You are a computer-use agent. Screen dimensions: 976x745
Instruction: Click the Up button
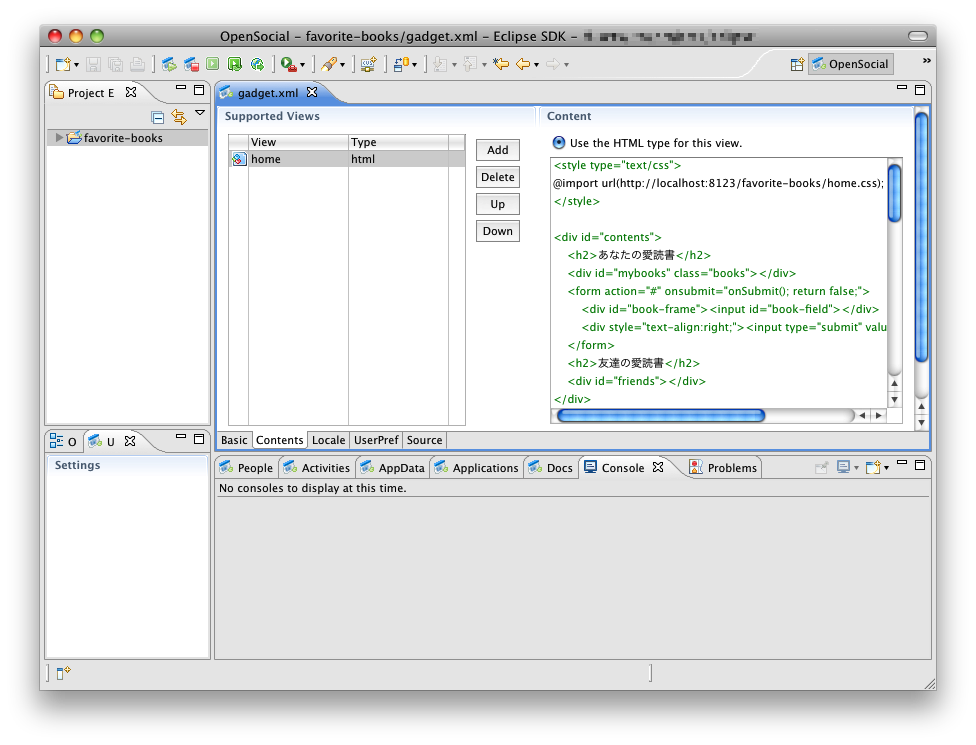pos(497,204)
